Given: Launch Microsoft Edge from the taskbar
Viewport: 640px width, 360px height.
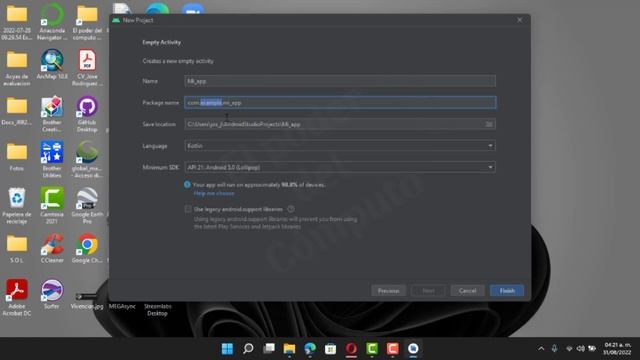Looking at the screenshot, I should pyautogui.click(x=310, y=349).
